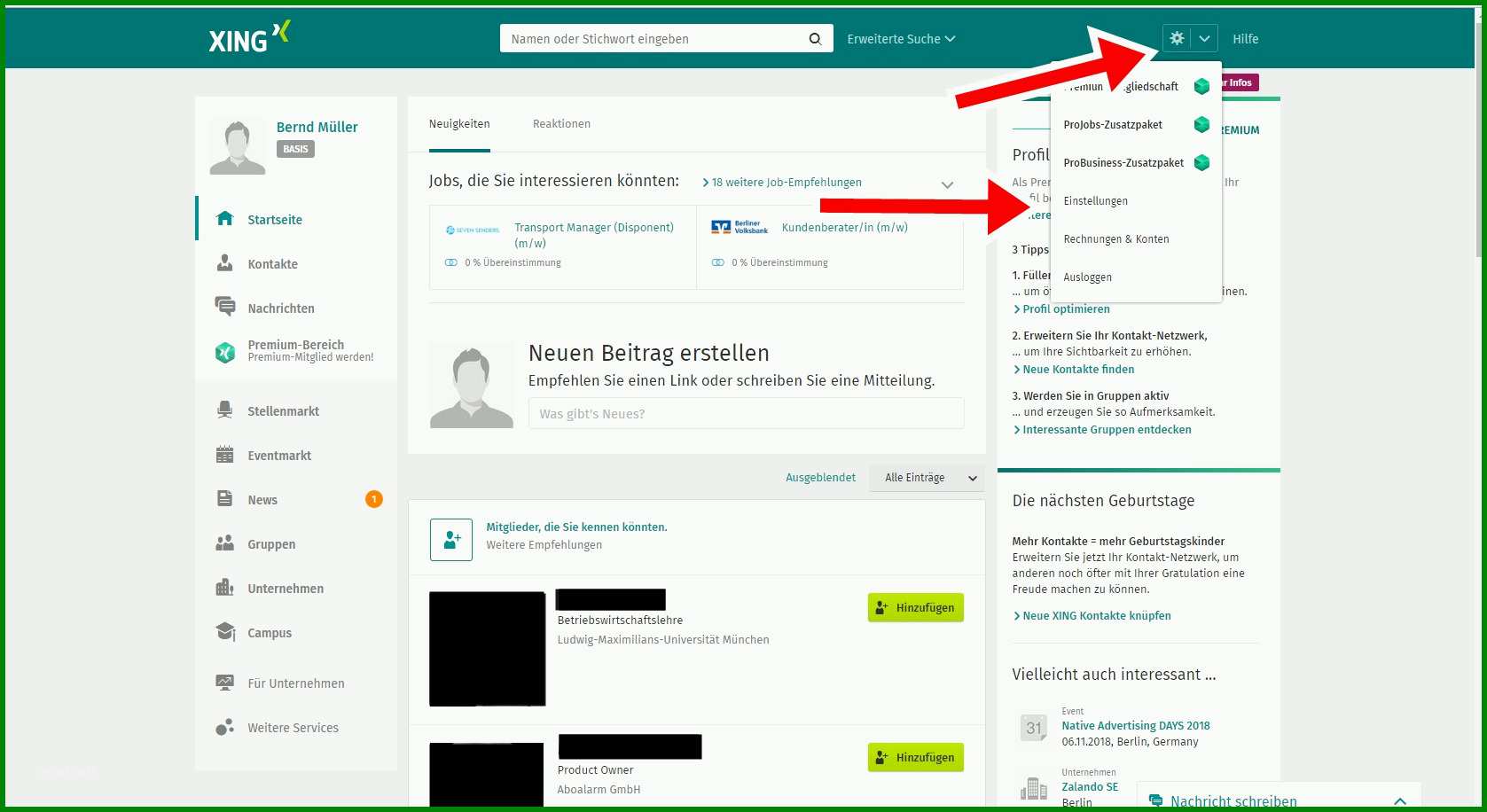
Task: Click Hinzufügen for Product Owner member
Action: pyautogui.click(x=915, y=758)
